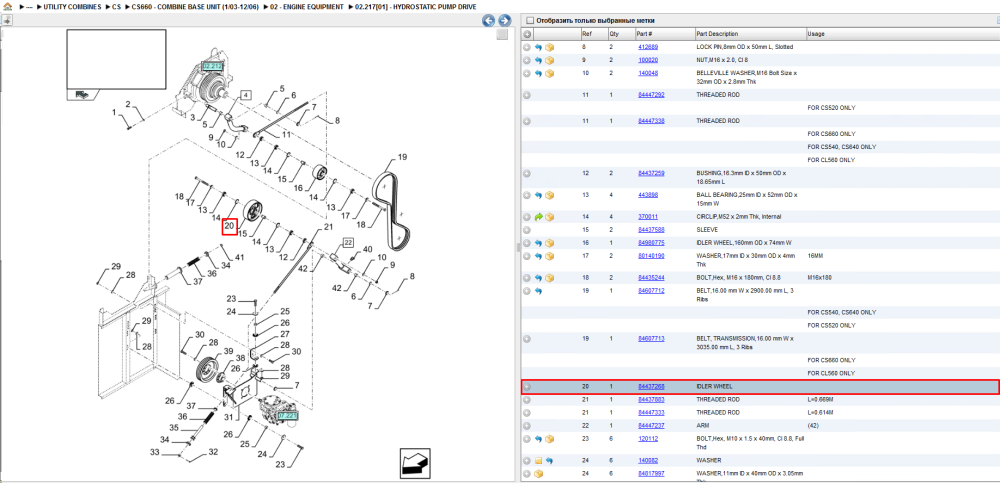Open part number link 84447237
Image resolution: width=1000 pixels, height=483 pixels.
pyautogui.click(x=651, y=426)
